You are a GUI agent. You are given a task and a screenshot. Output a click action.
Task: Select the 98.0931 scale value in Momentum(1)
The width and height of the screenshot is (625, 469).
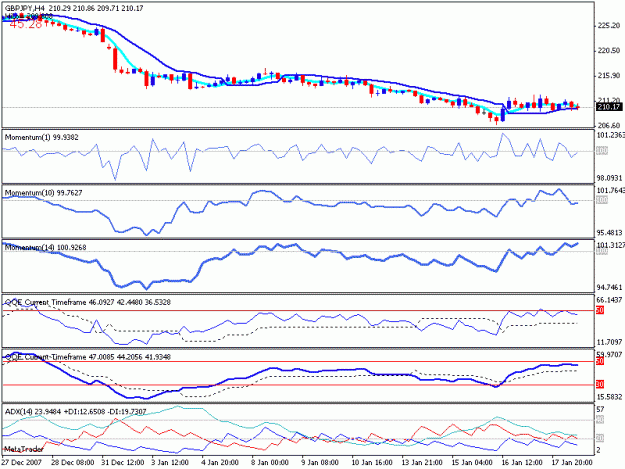point(609,178)
